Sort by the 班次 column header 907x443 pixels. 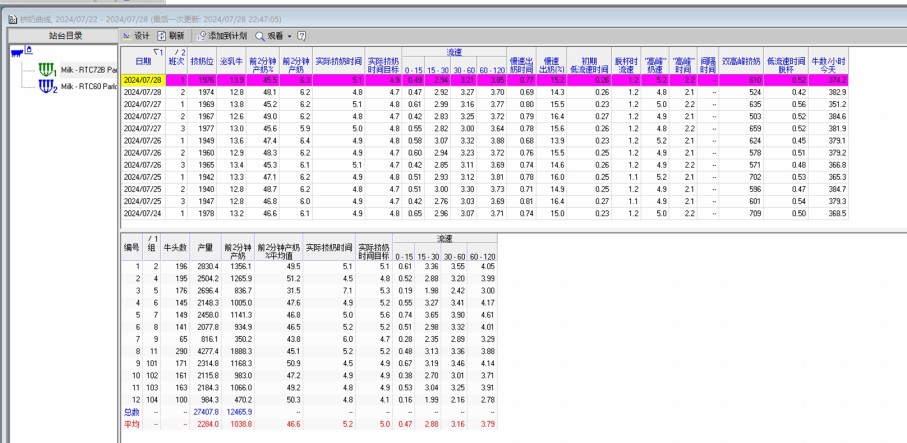tap(176, 61)
